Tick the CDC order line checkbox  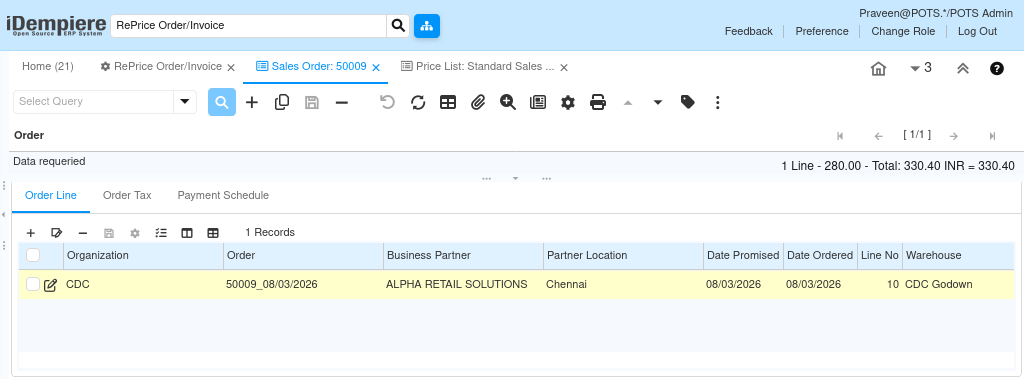pos(33,284)
